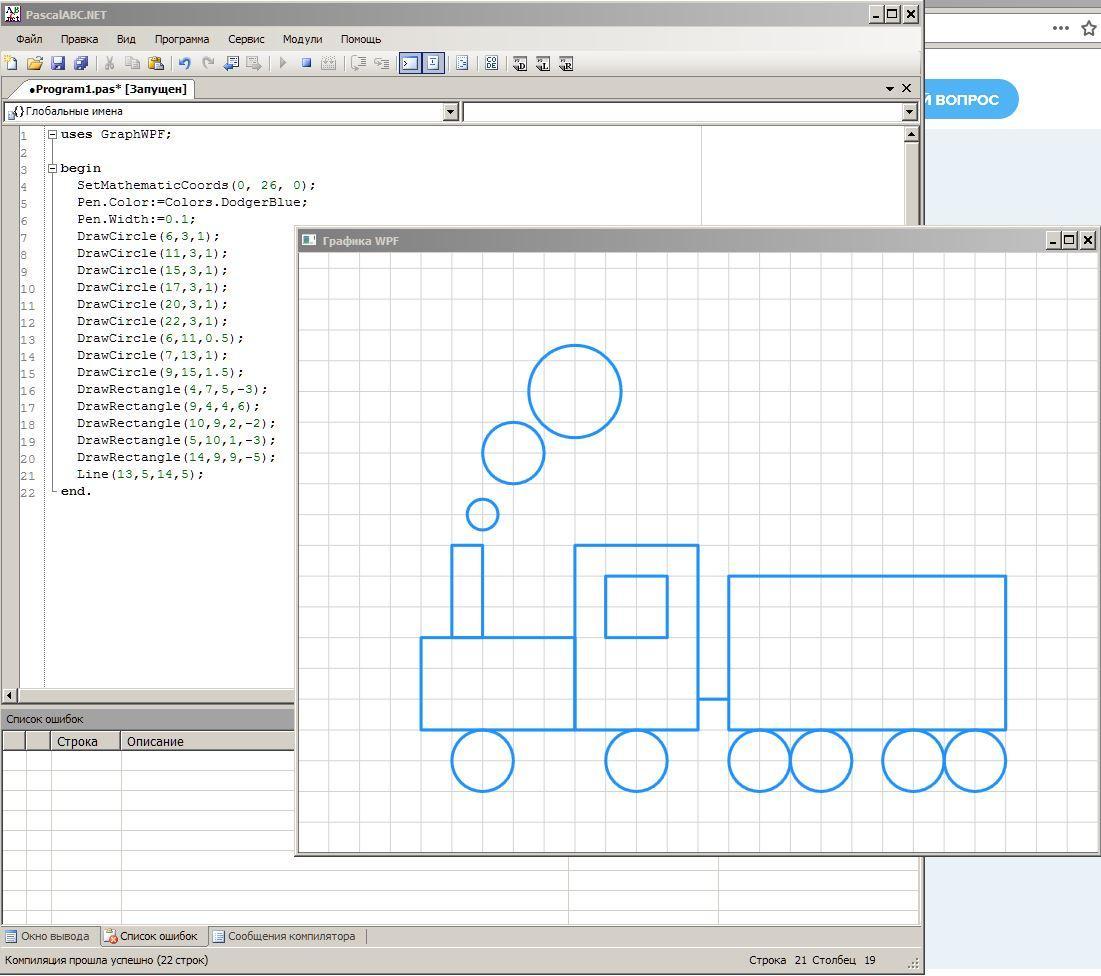Click the editor horizontal scrollbar left arrow
Viewport: 1101px width, 976px height.
[9, 695]
